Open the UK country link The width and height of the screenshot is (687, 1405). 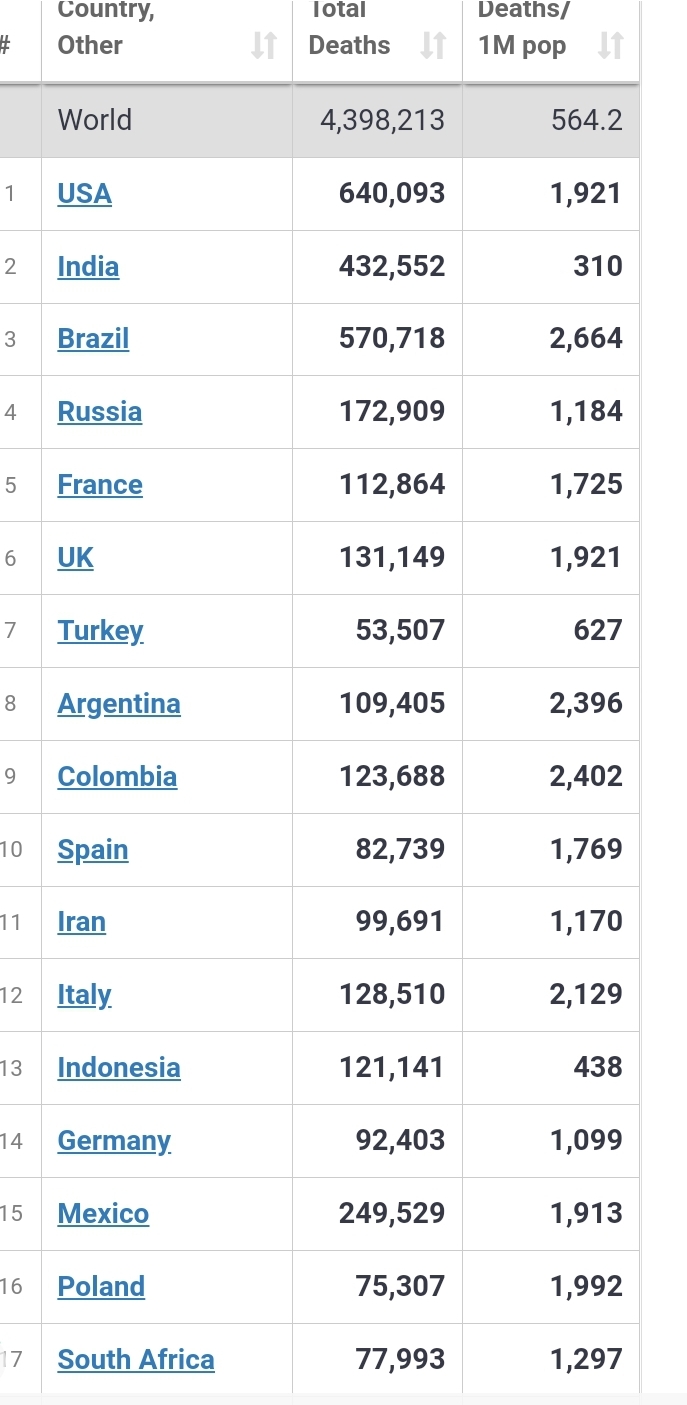(x=76, y=558)
